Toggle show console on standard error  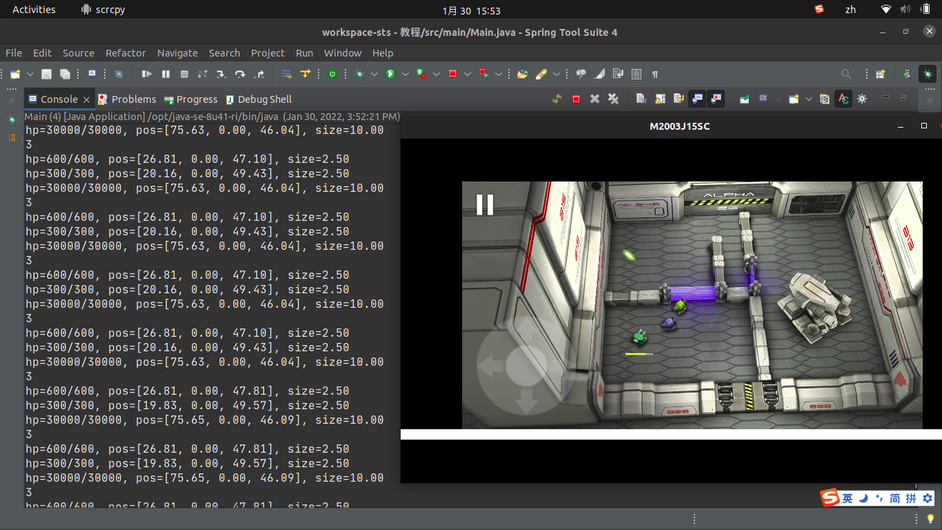point(716,99)
